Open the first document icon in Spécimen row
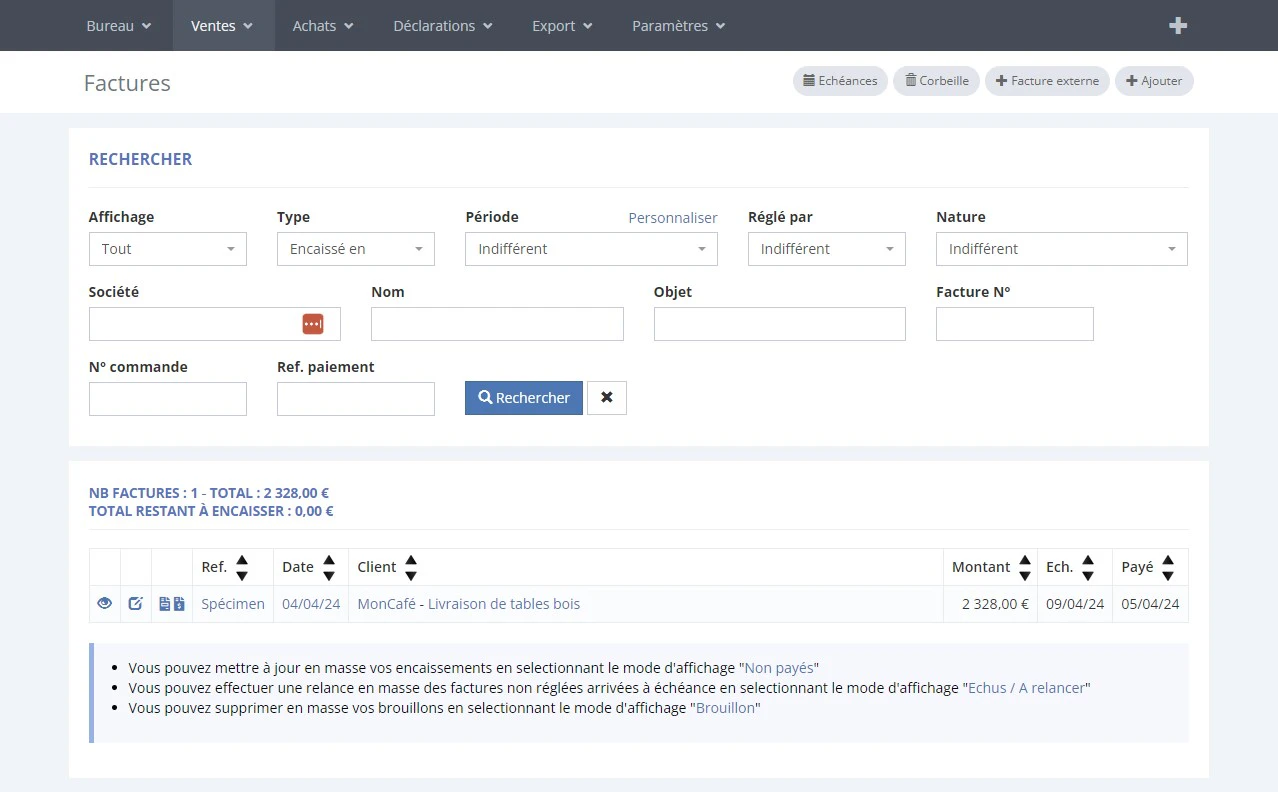The width and height of the screenshot is (1278, 792). point(165,604)
